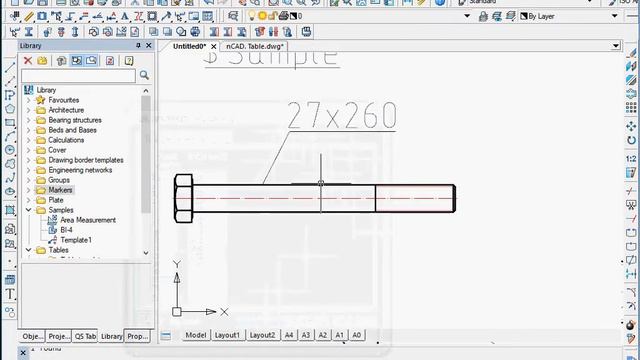Click the 1:2 Scale tool in right toolbar

[631, 158]
